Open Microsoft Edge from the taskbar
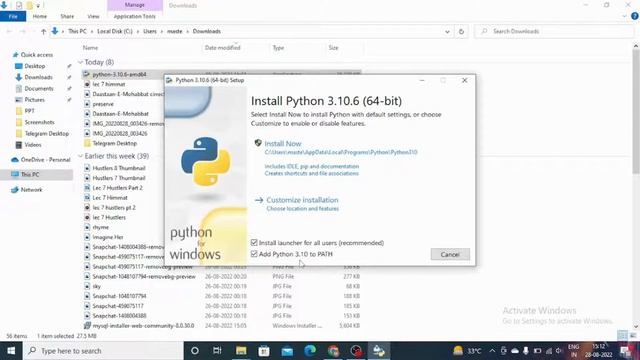 (x=310, y=351)
